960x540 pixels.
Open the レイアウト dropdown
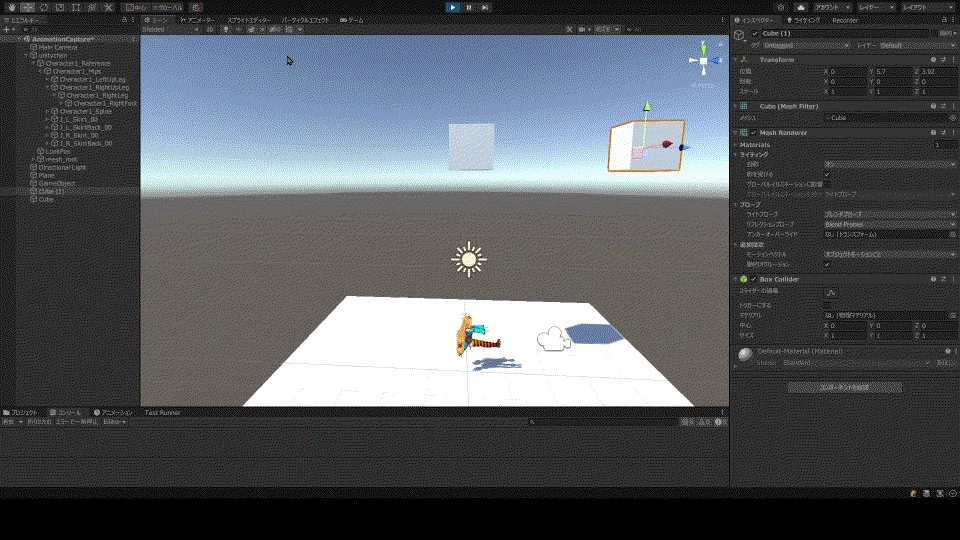click(x=927, y=7)
